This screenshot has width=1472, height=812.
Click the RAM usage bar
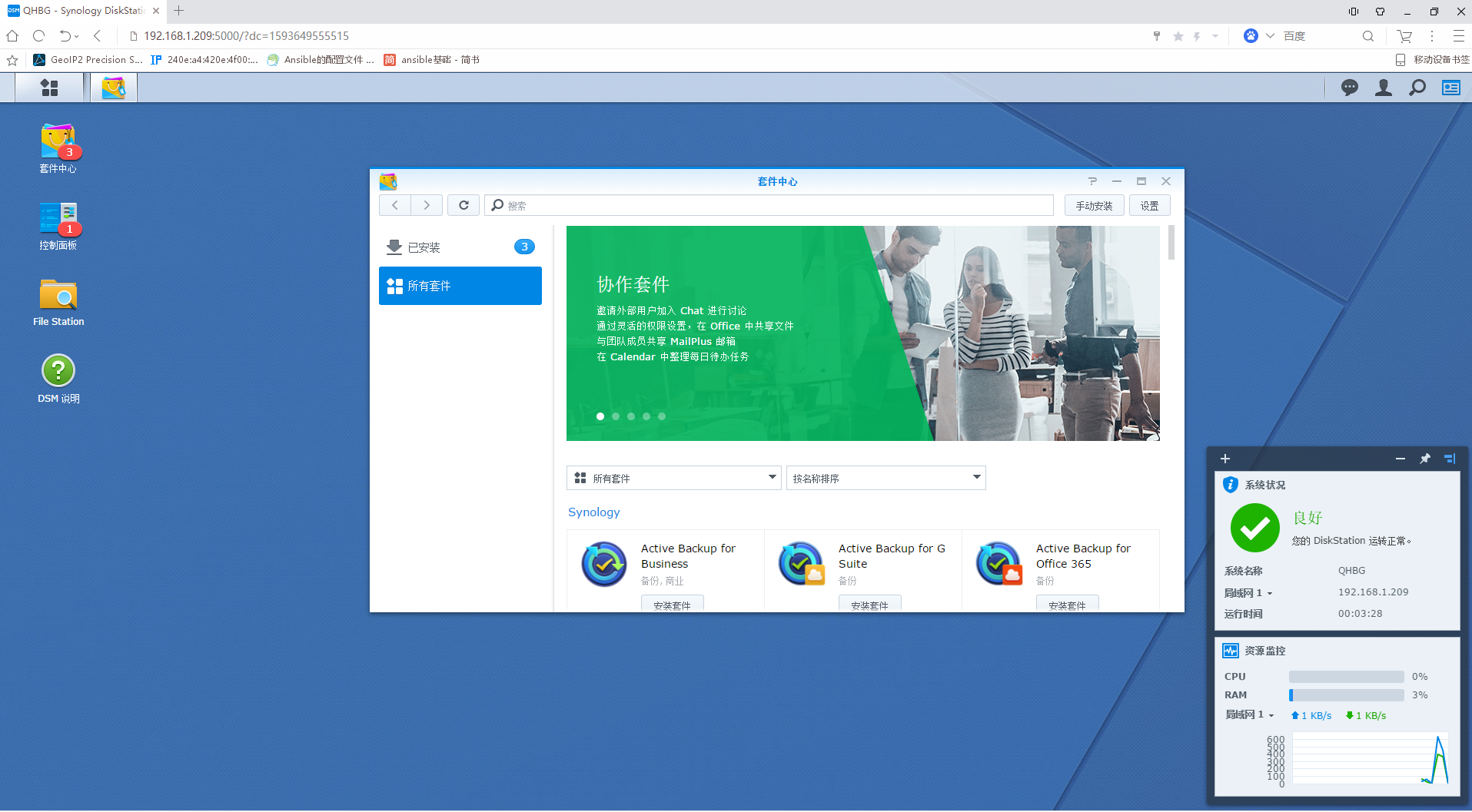click(1346, 695)
